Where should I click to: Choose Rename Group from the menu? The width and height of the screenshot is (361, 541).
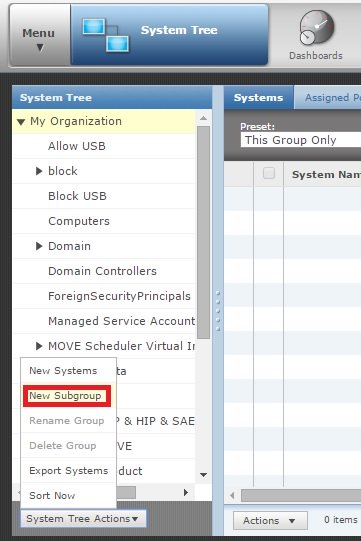click(x=68, y=421)
